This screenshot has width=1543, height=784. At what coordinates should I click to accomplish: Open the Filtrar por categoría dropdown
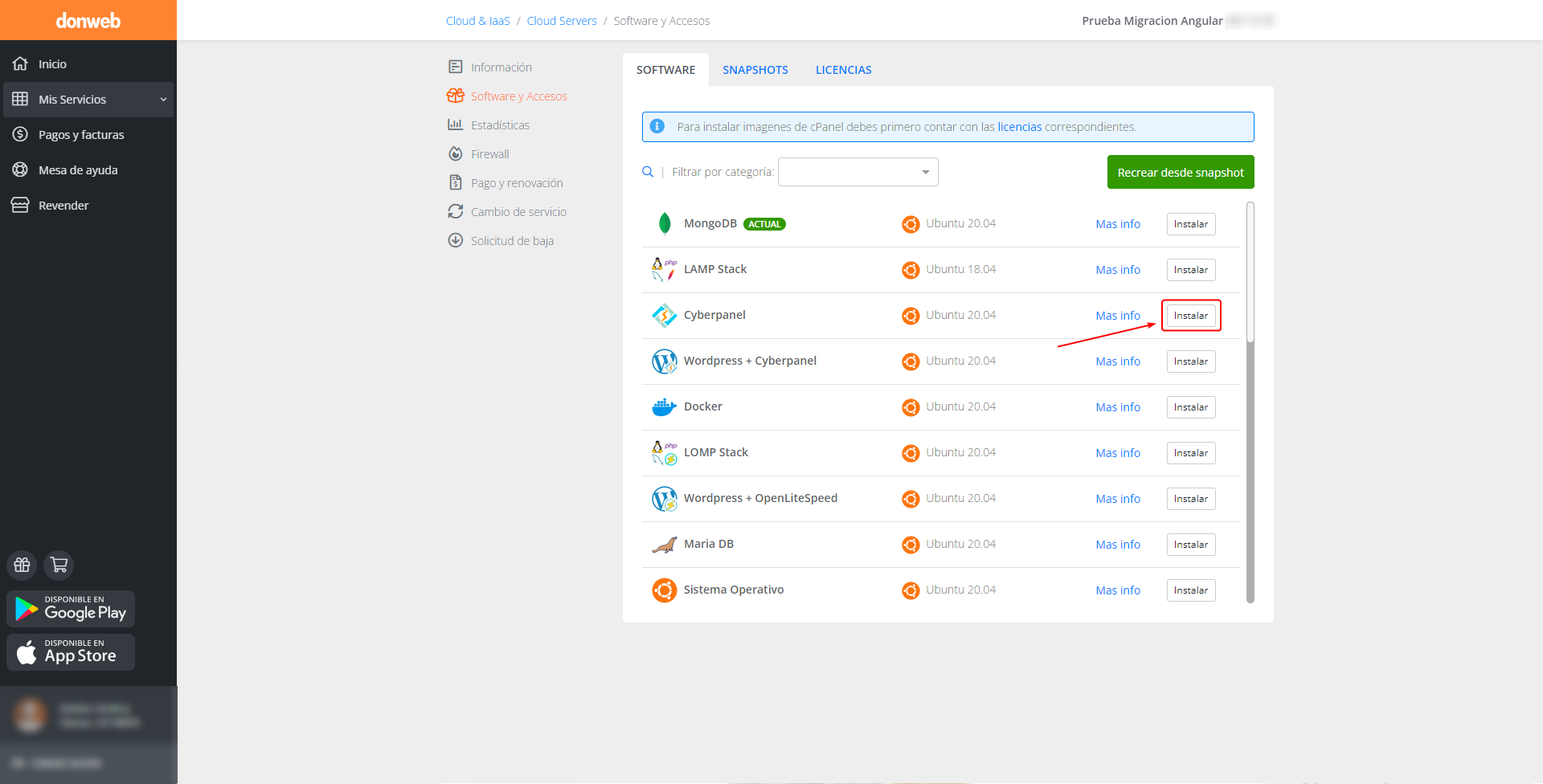tap(857, 172)
